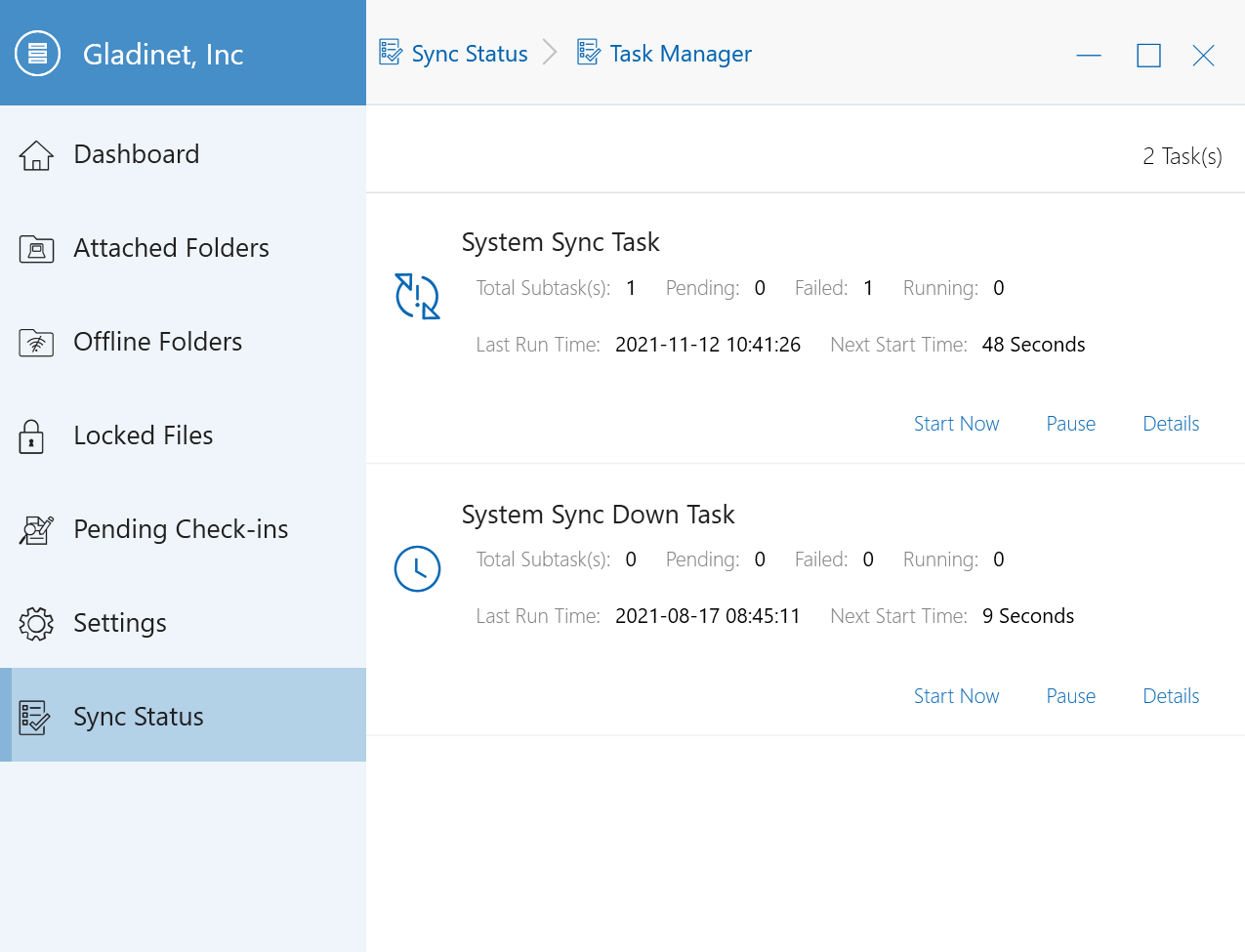
Task: Start System Sync Down Task now
Action: coord(956,696)
